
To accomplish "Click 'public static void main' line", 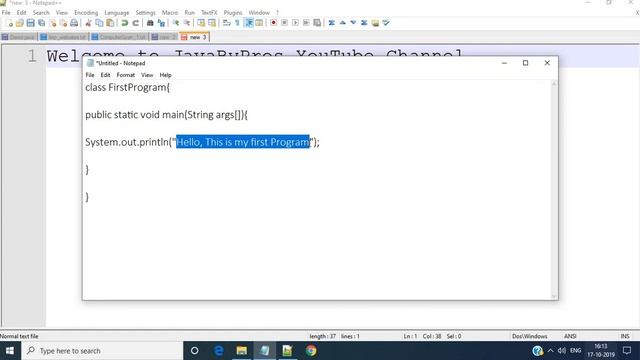I will click(166, 115).
